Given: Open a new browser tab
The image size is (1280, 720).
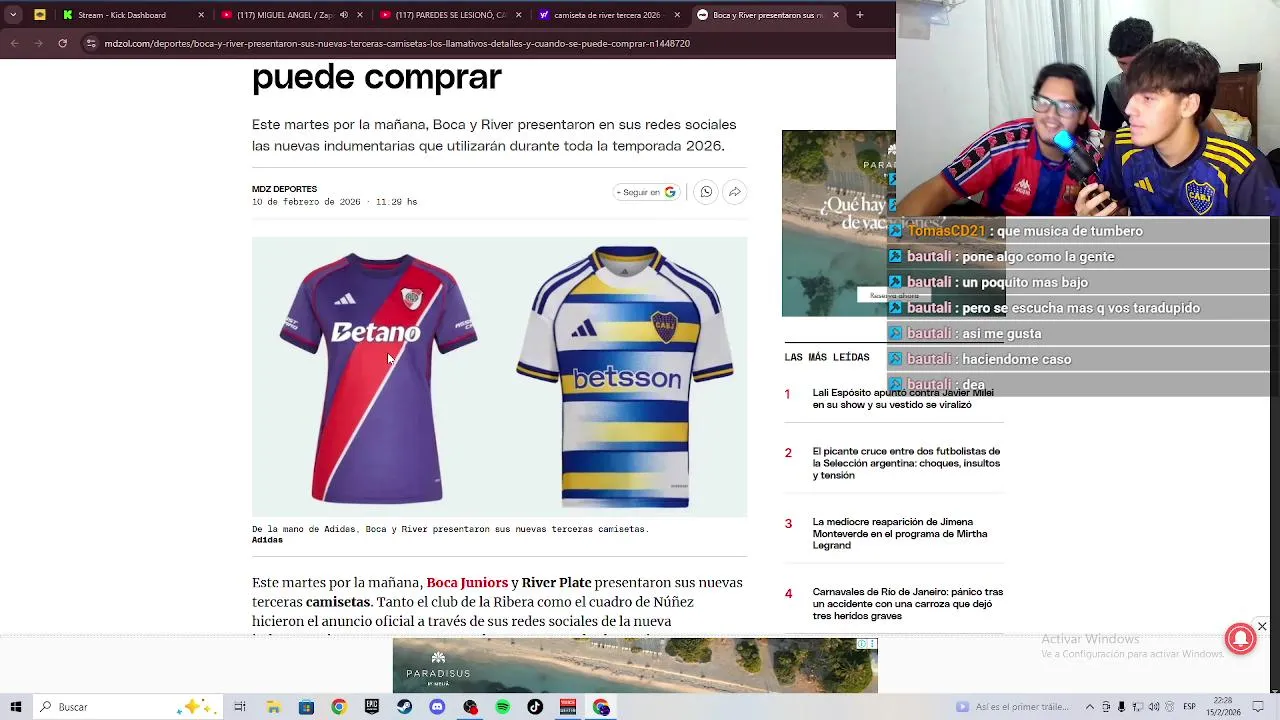Looking at the screenshot, I should point(860,15).
